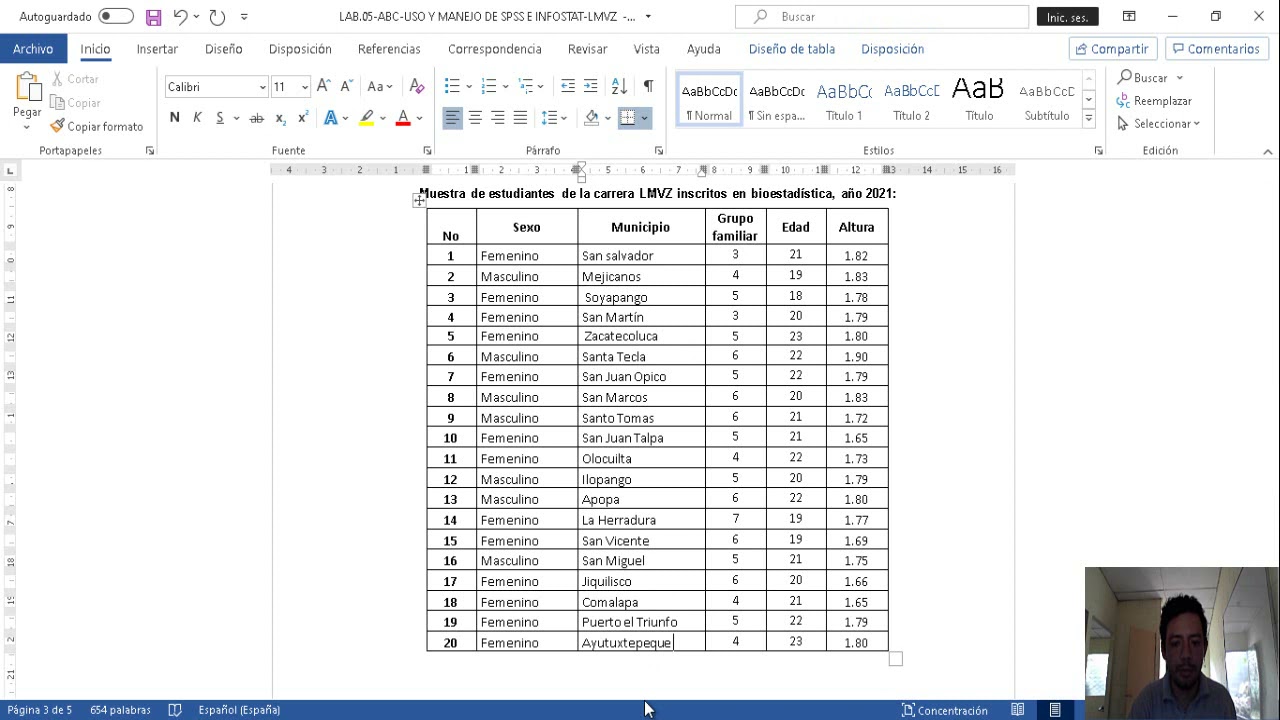Click the title bar search box
This screenshot has height=720, width=1280.
(882, 17)
